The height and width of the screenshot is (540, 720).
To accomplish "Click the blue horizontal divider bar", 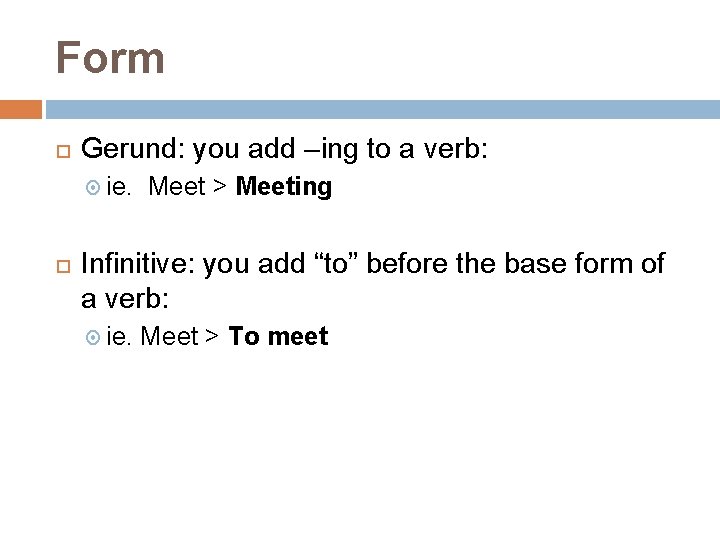I will click(382, 109).
